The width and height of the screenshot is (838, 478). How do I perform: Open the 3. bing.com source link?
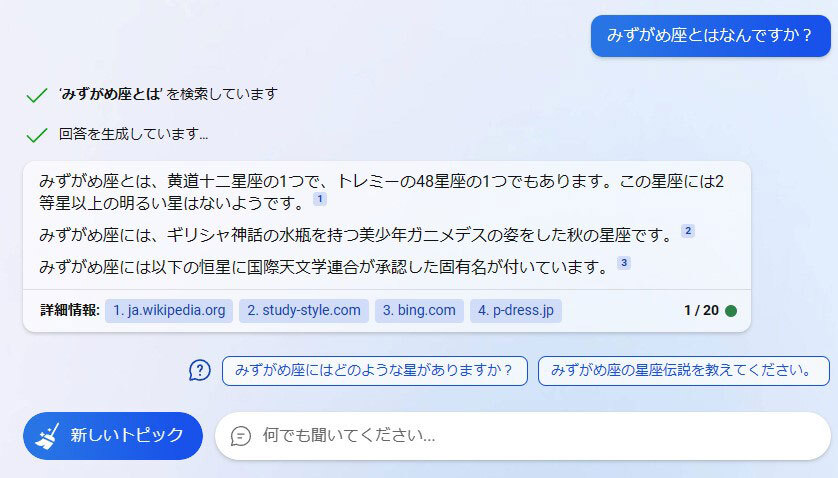click(x=419, y=311)
